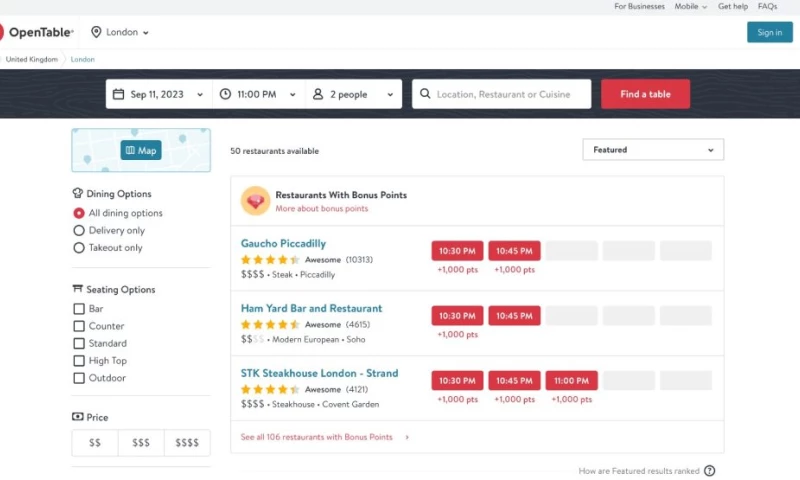
Task: Open the London city dropdown
Action: click(x=120, y=32)
